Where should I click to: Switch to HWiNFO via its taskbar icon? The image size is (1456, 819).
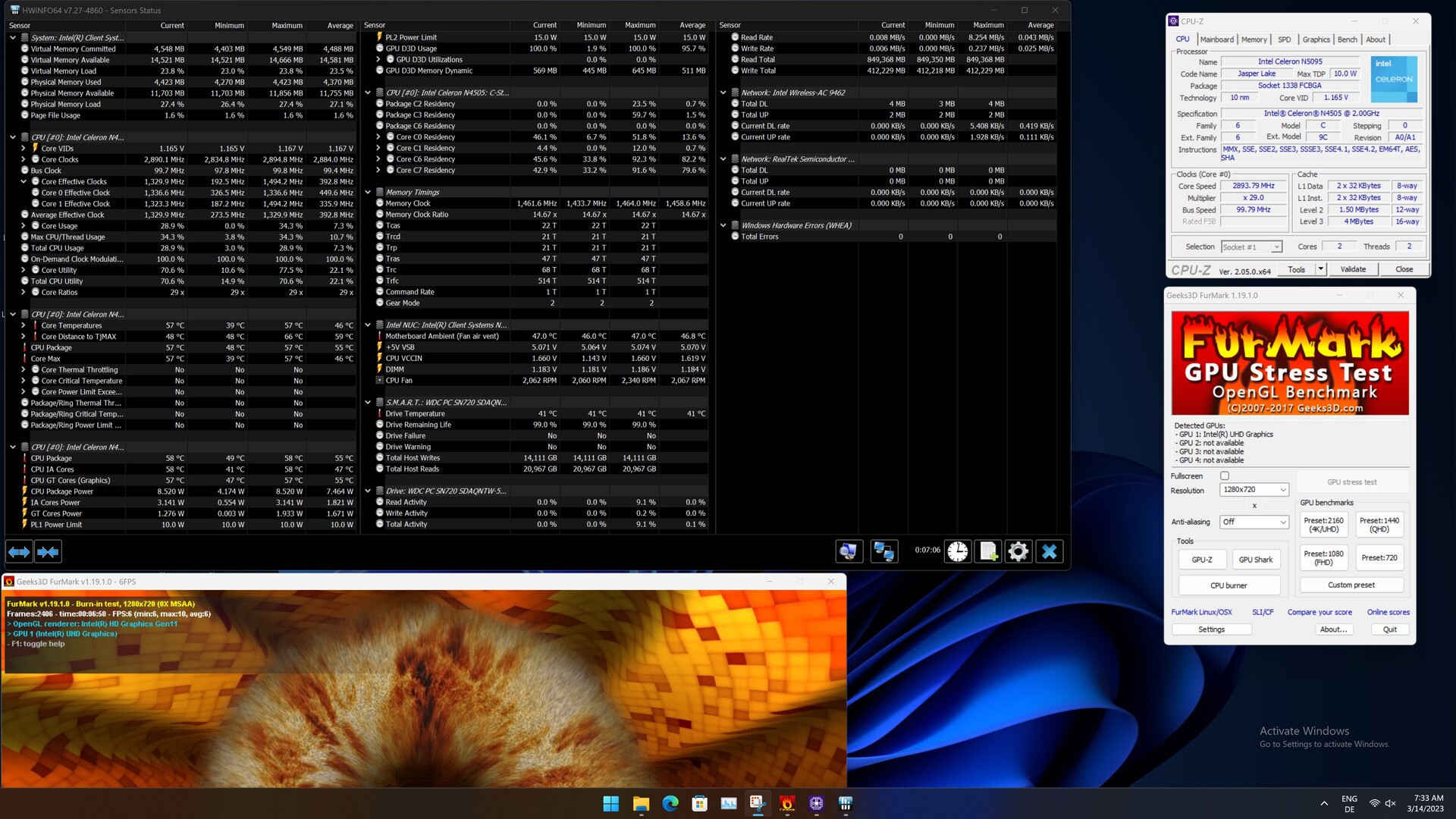coord(846,803)
